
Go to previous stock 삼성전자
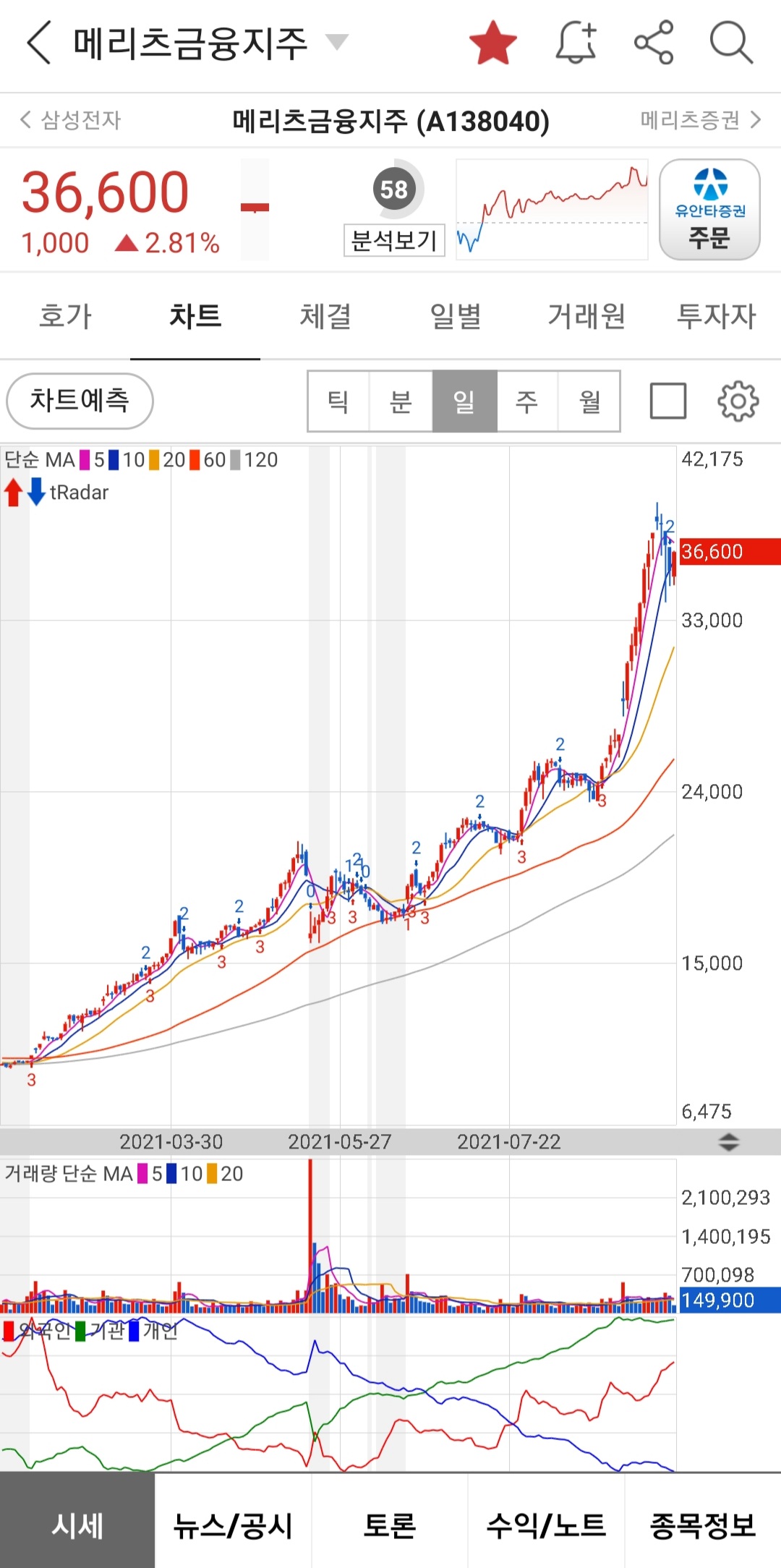(71, 119)
